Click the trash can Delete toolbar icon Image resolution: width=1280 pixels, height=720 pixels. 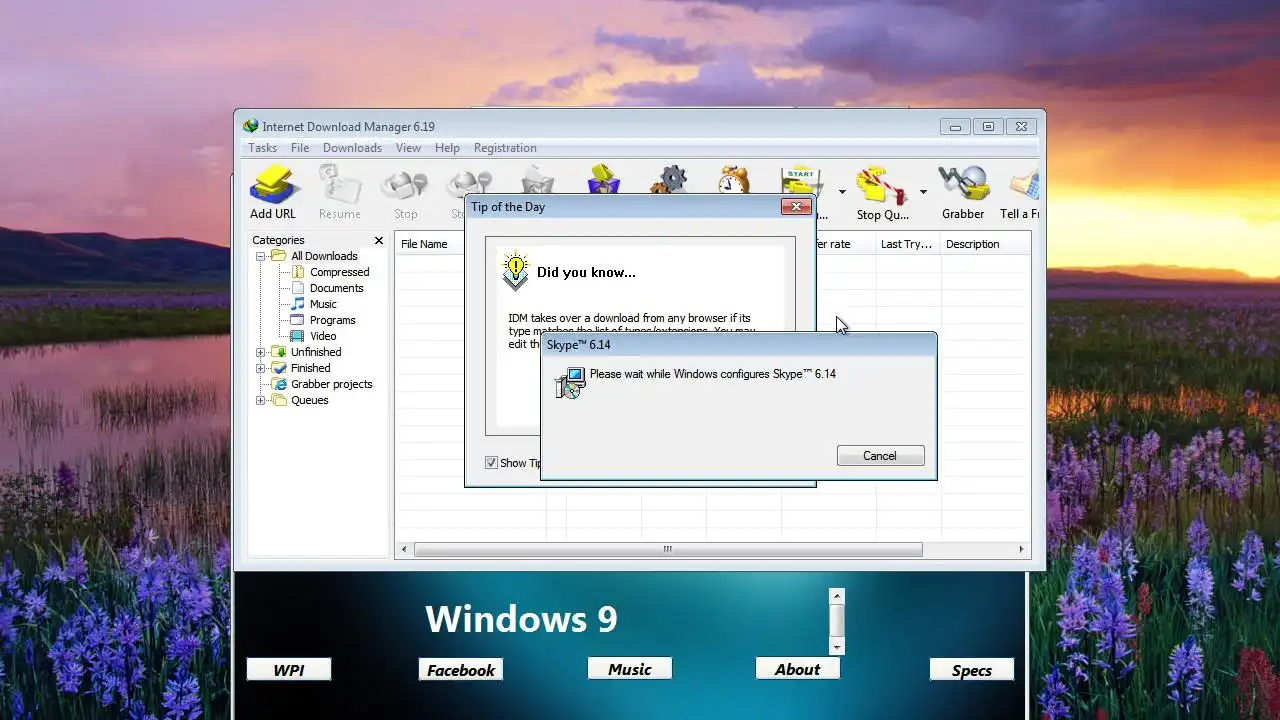537,179
